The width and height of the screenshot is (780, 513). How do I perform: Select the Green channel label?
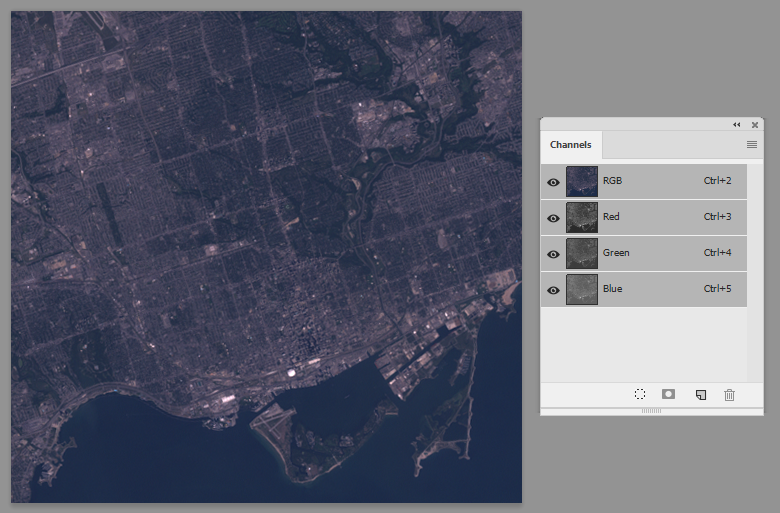pyautogui.click(x=616, y=253)
